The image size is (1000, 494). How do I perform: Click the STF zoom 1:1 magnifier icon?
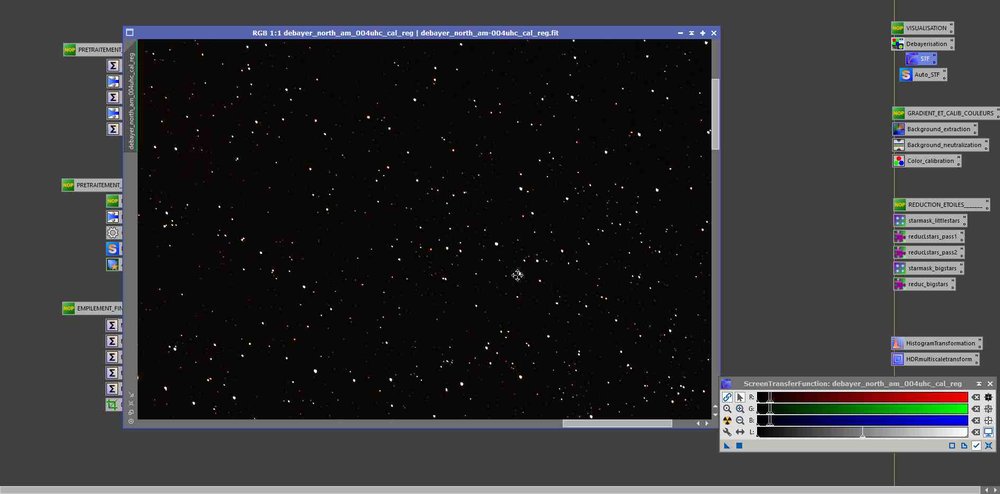click(x=727, y=409)
